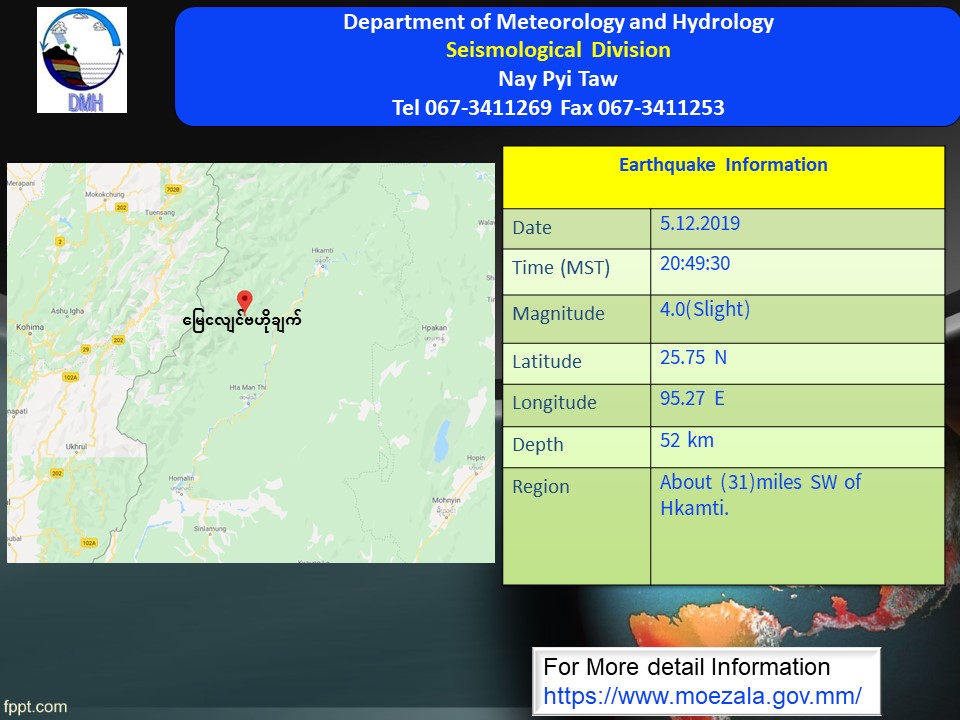Click the Mokokchung place name
The height and width of the screenshot is (720, 960).
[x=104, y=194]
